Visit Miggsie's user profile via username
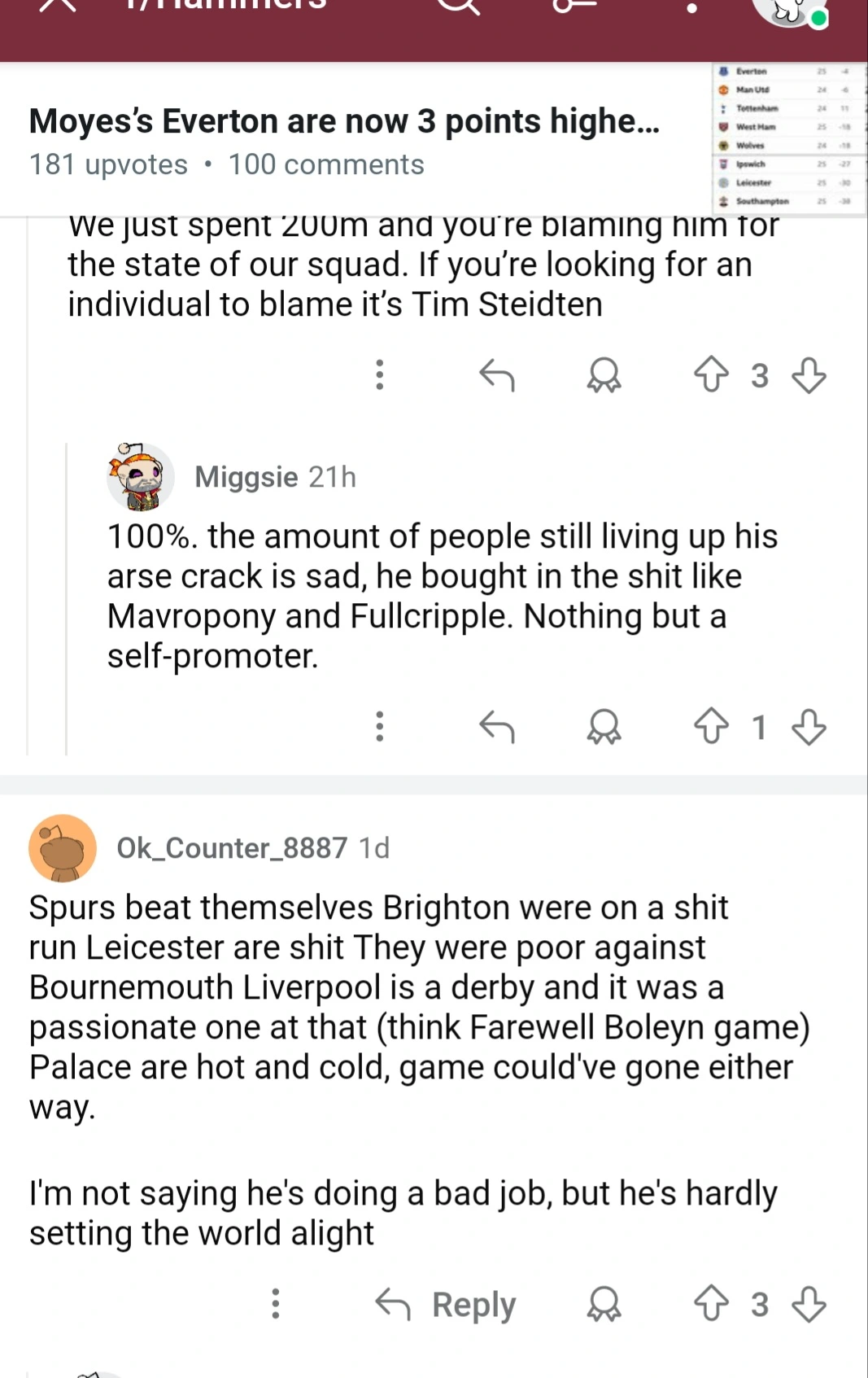868x1378 pixels. coord(246,477)
